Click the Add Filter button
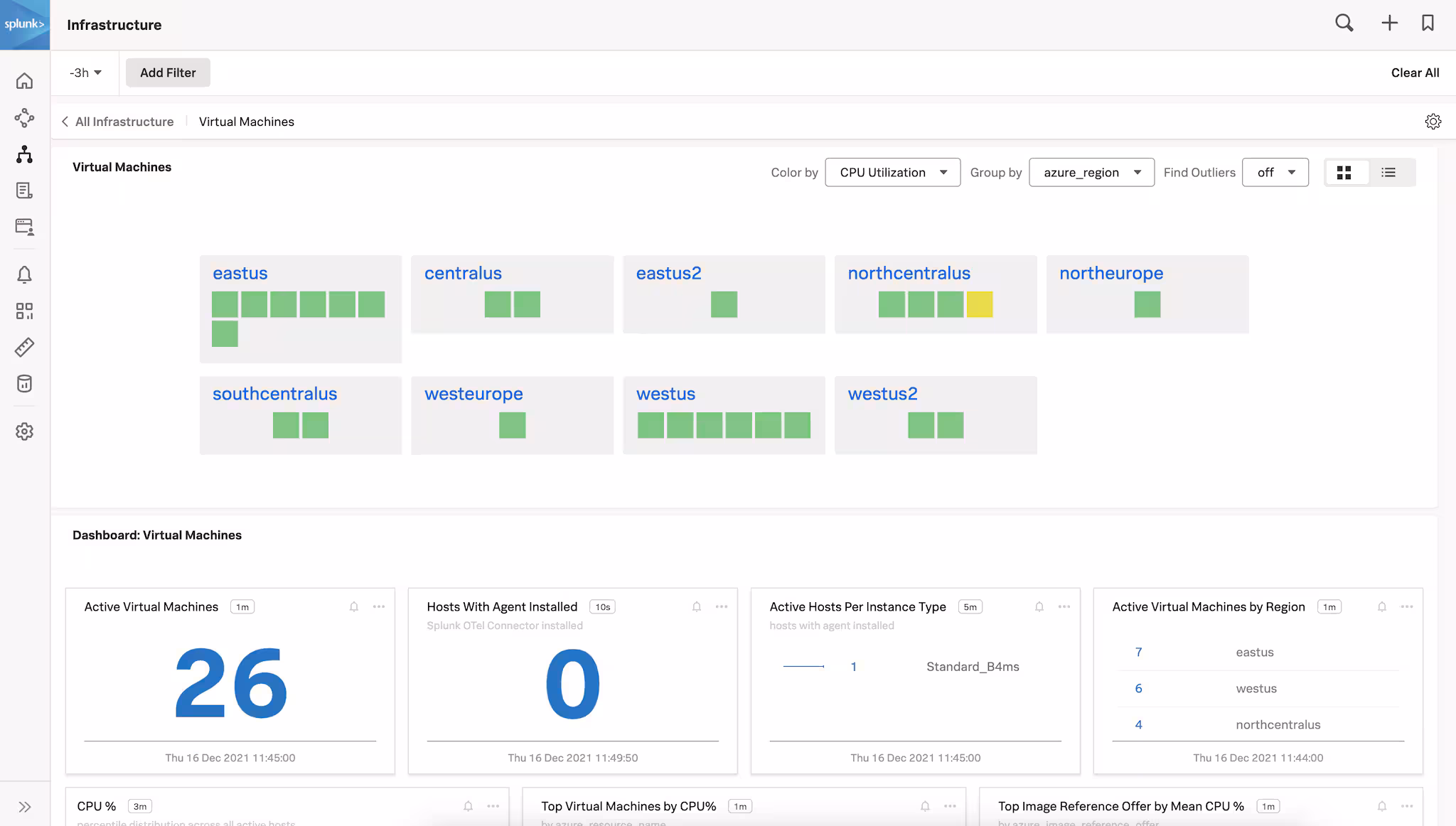 click(168, 73)
